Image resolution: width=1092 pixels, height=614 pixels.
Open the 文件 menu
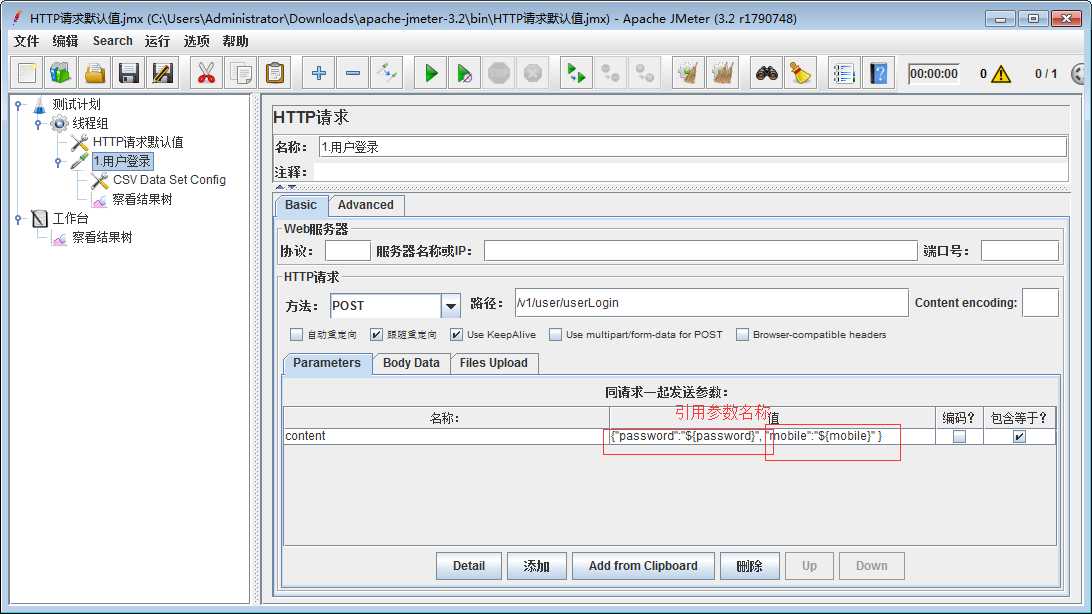tap(26, 41)
